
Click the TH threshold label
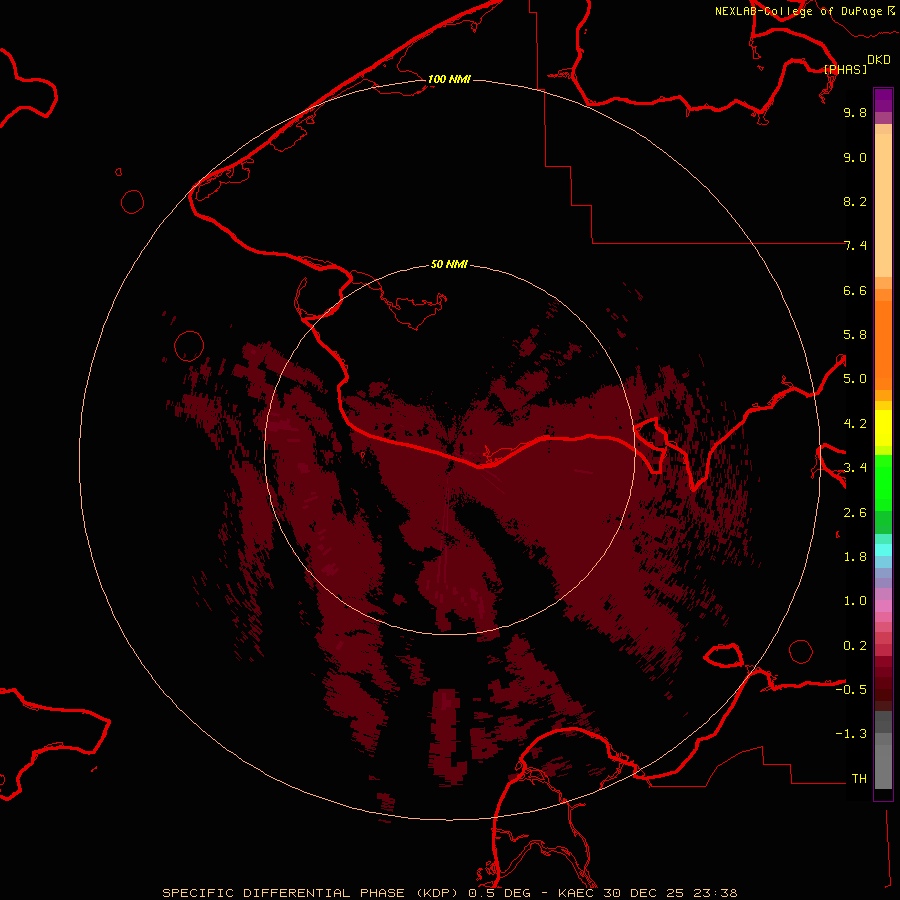(x=859, y=779)
